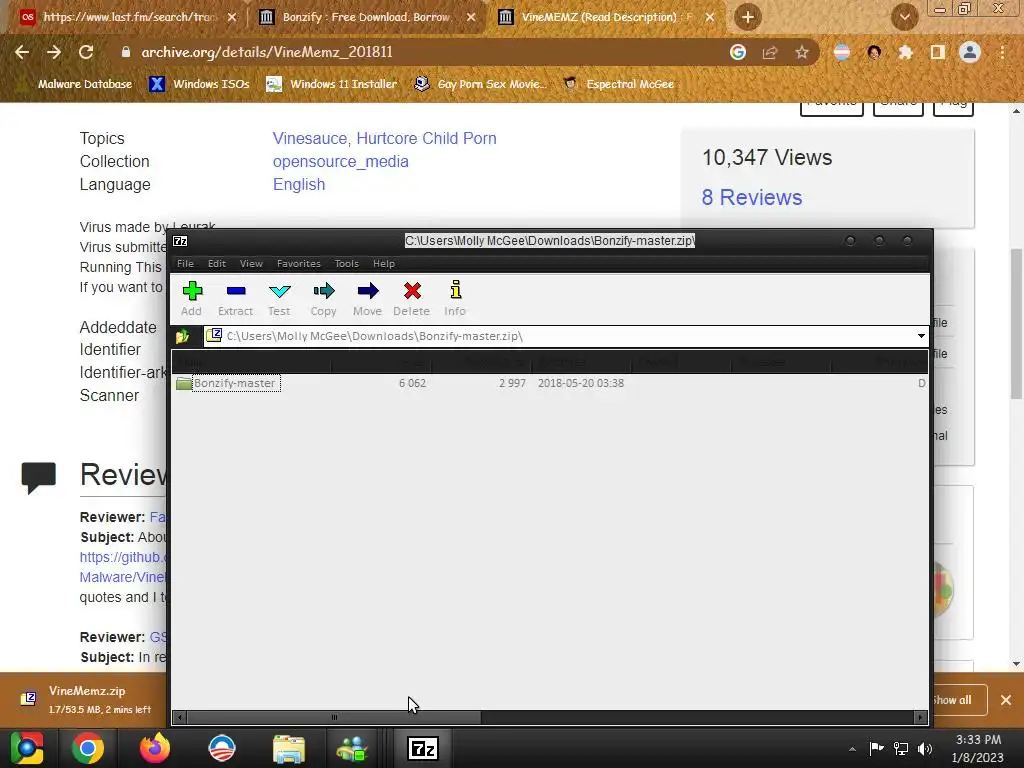Screen dimensions: 1024x768
Task: Click the Chrome address bar URL
Action: pyautogui.click(x=267, y=52)
